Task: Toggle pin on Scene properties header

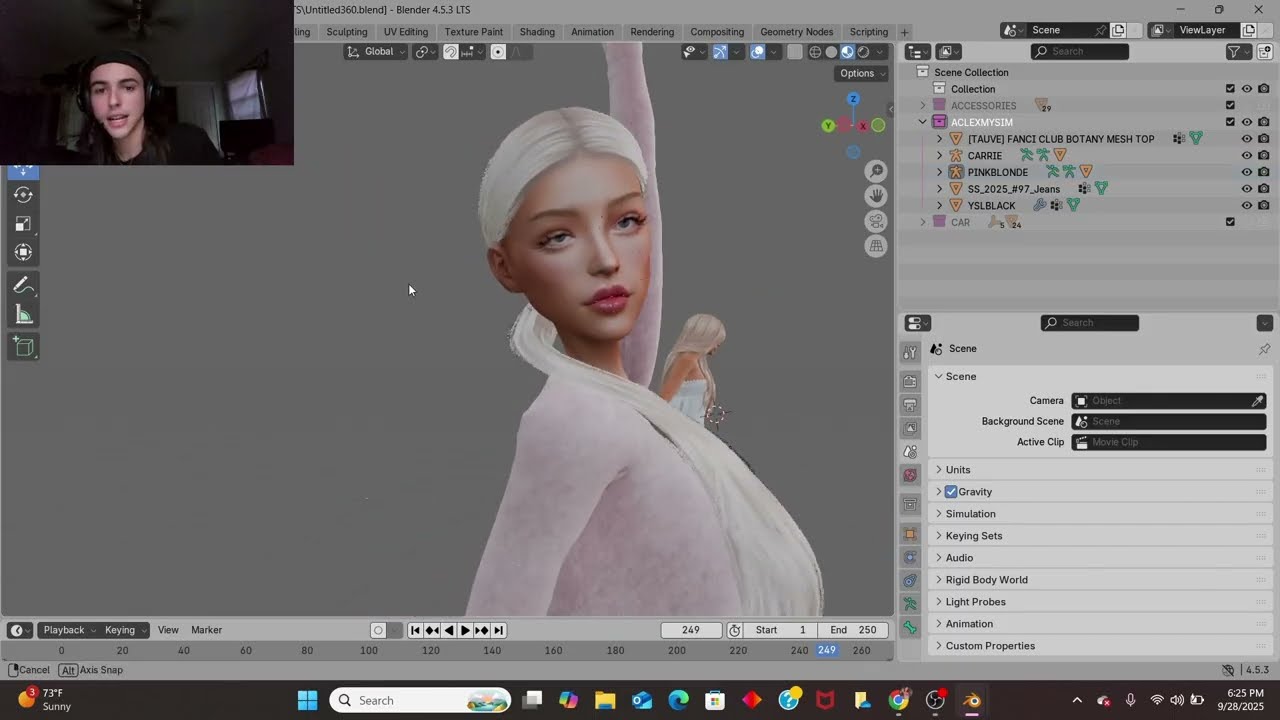Action: [1264, 349]
